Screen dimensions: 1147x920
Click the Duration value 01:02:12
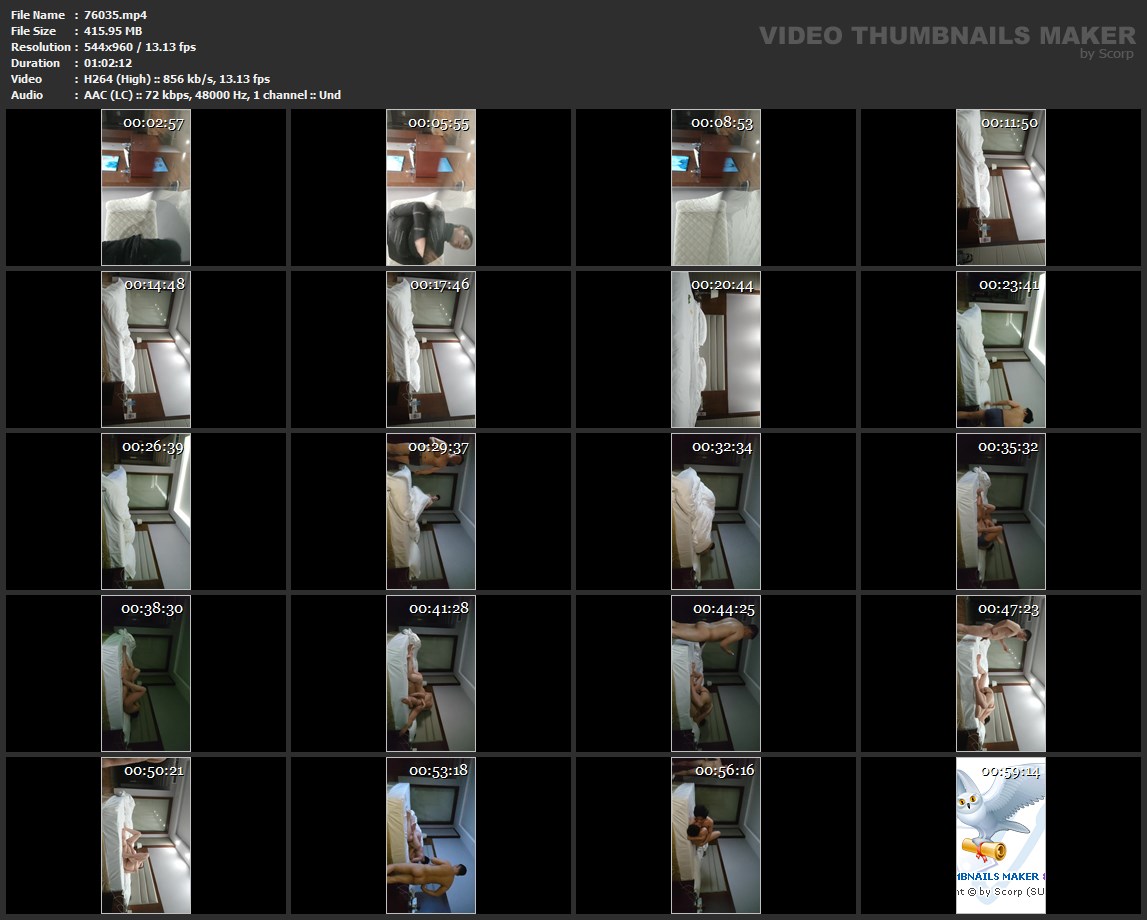point(108,63)
